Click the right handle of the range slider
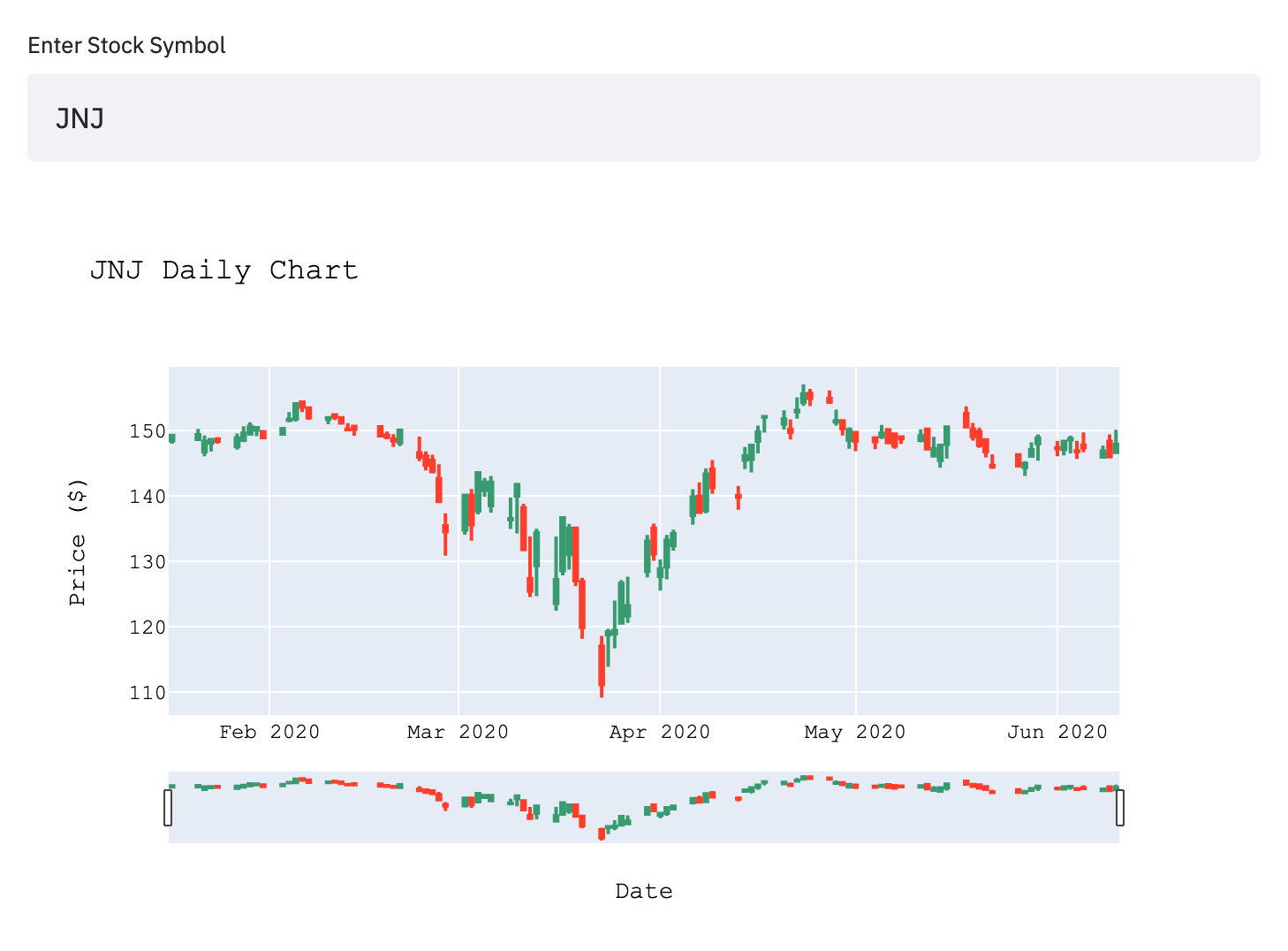The image size is (1288, 951). (1120, 808)
